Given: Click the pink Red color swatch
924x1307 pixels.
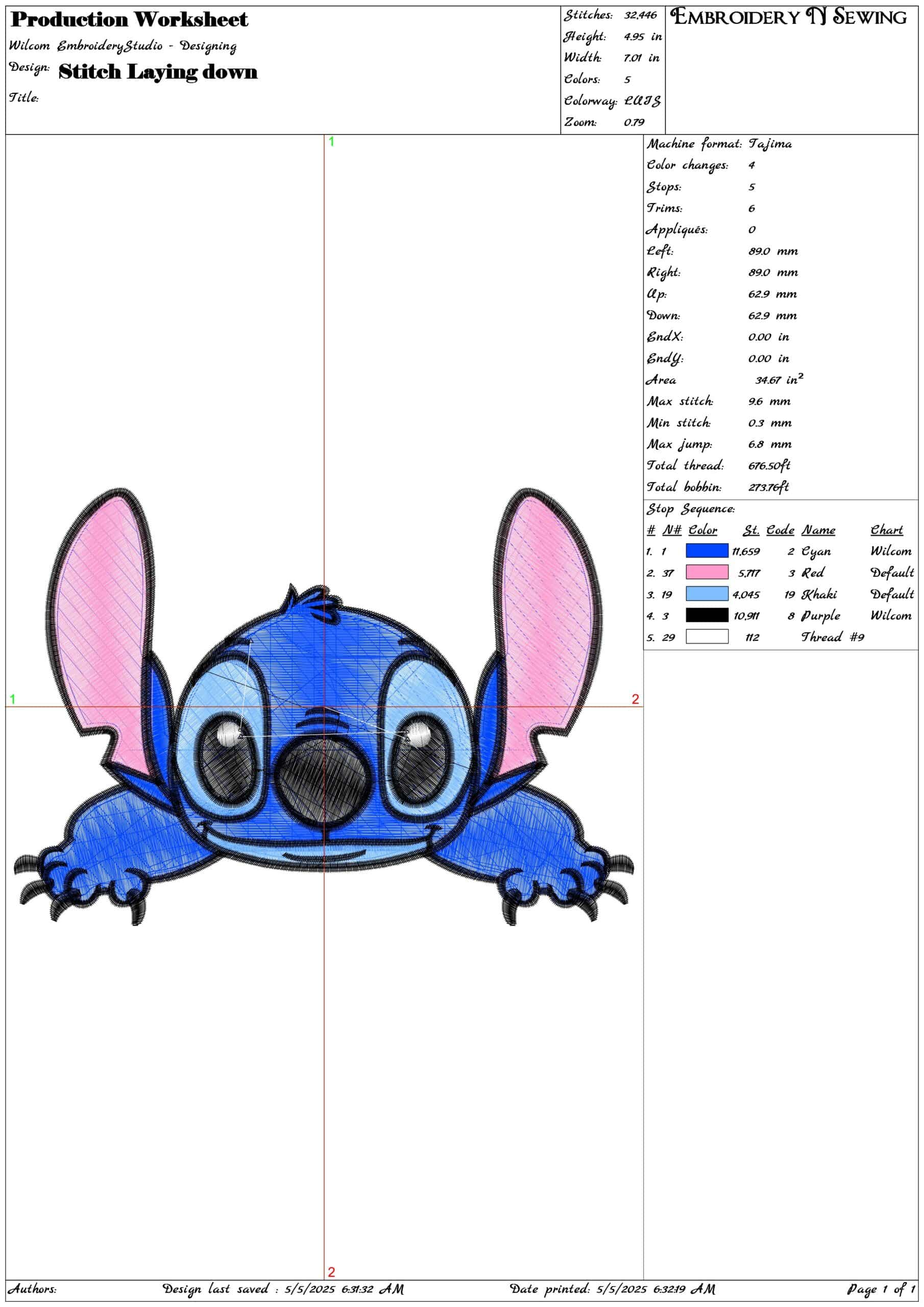Looking at the screenshot, I should click(x=707, y=572).
